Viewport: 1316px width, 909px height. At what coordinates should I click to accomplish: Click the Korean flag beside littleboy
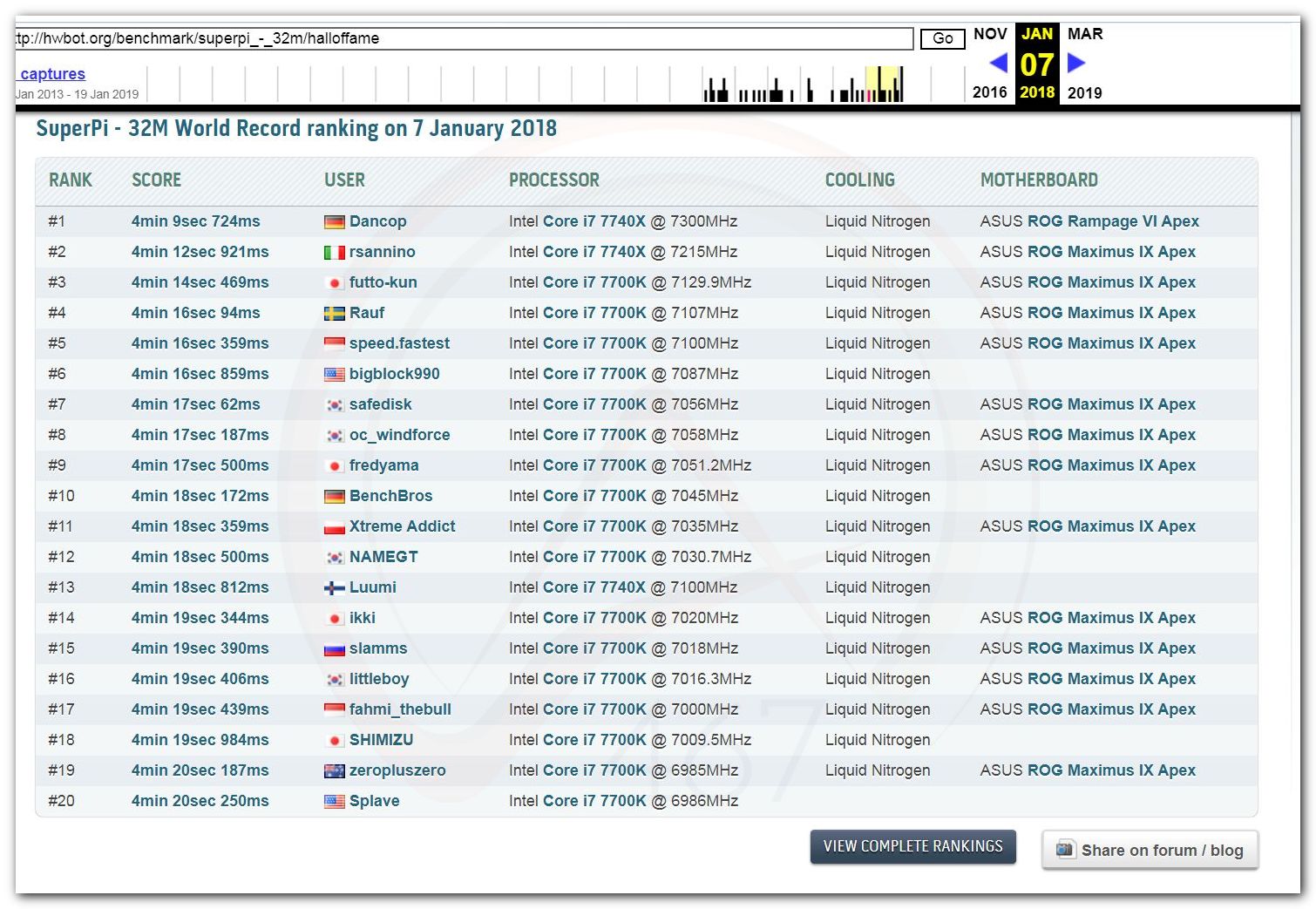pos(334,680)
